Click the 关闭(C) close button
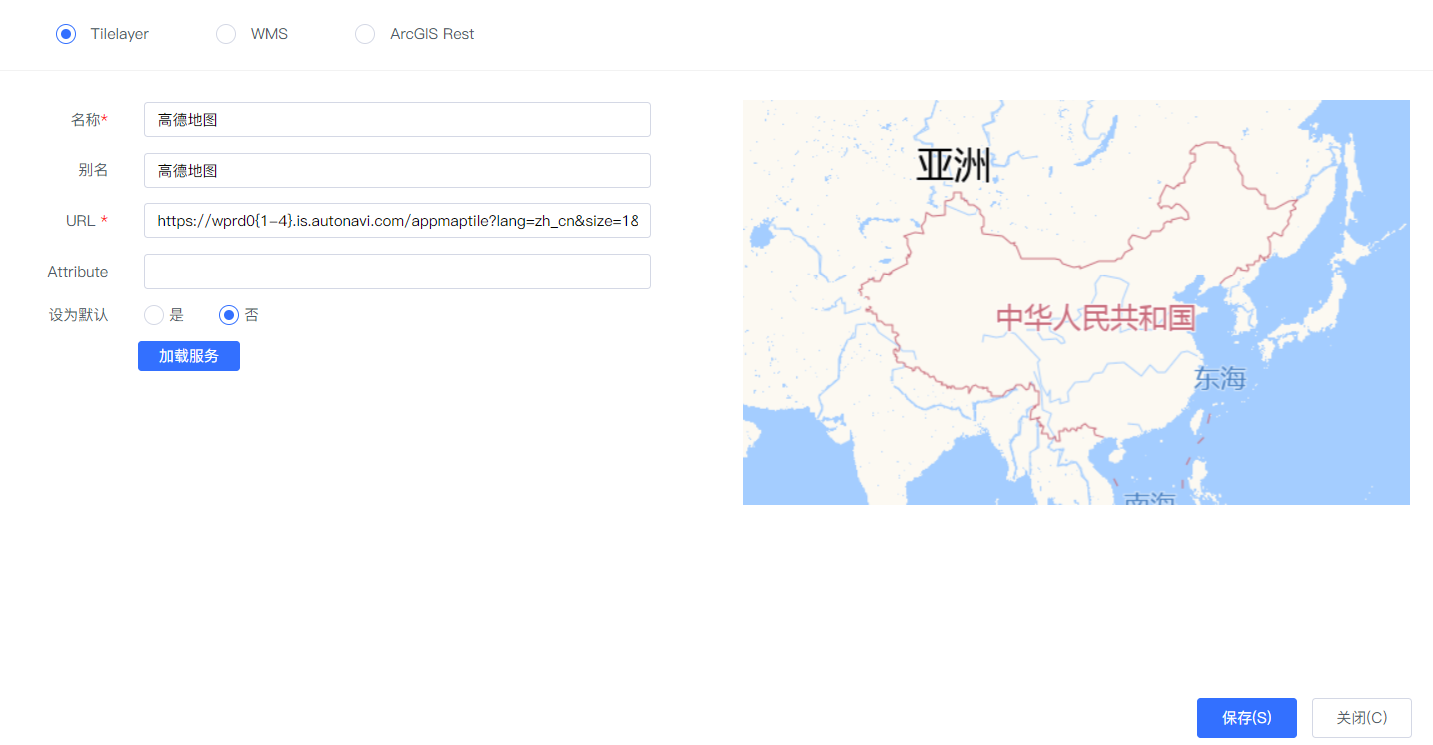Image resolution: width=1433 pixels, height=745 pixels. pos(1362,718)
